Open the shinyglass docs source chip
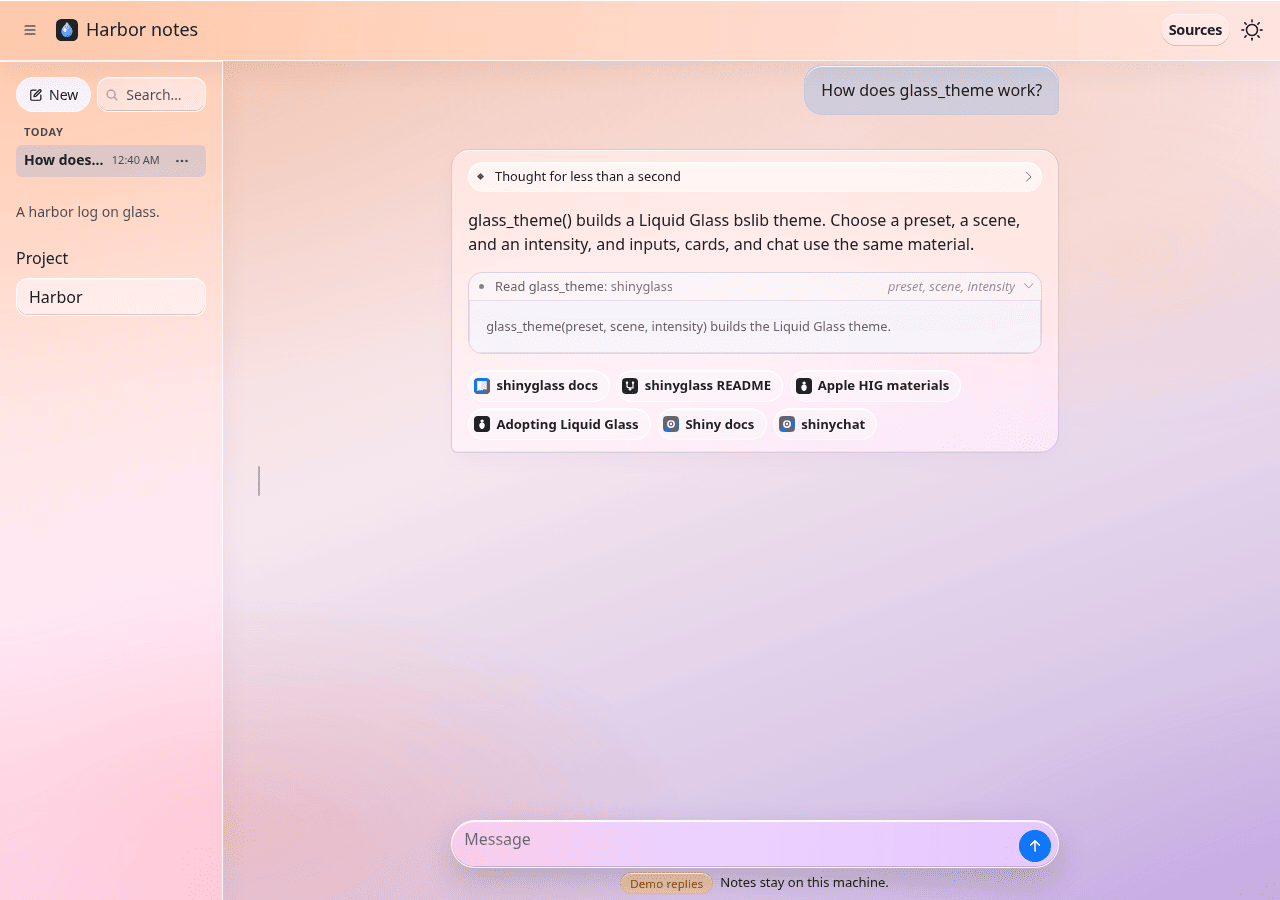Image resolution: width=1280 pixels, height=900 pixels. [538, 386]
